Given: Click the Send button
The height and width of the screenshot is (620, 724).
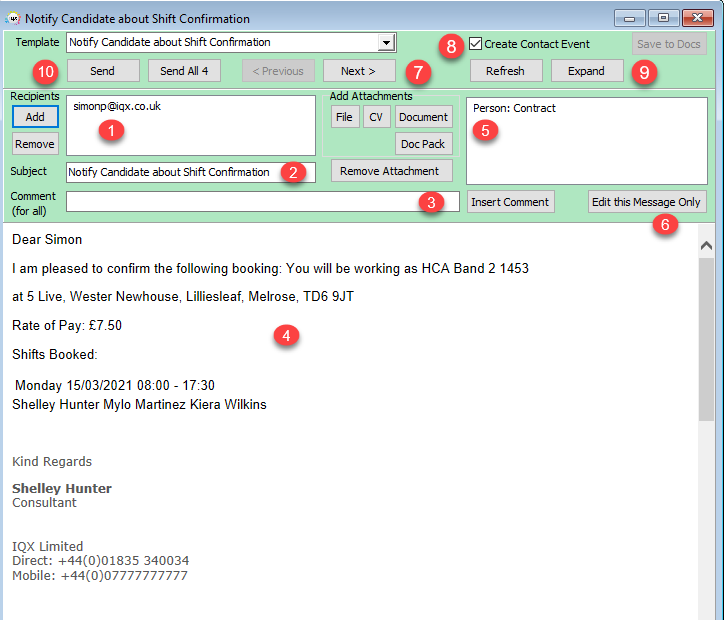Looking at the screenshot, I should pyautogui.click(x=103, y=71).
